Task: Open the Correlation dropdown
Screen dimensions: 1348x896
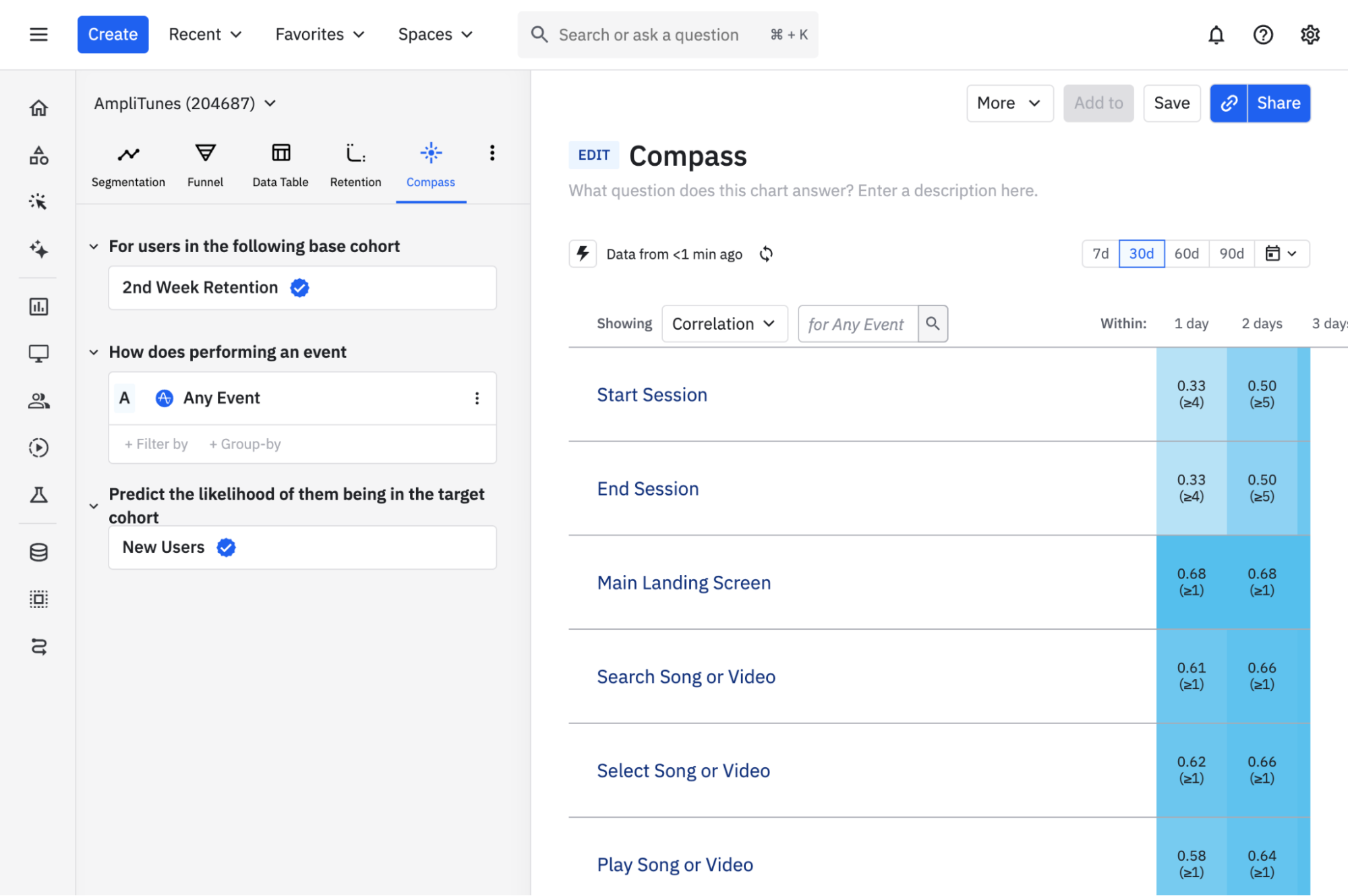Action: coord(724,324)
